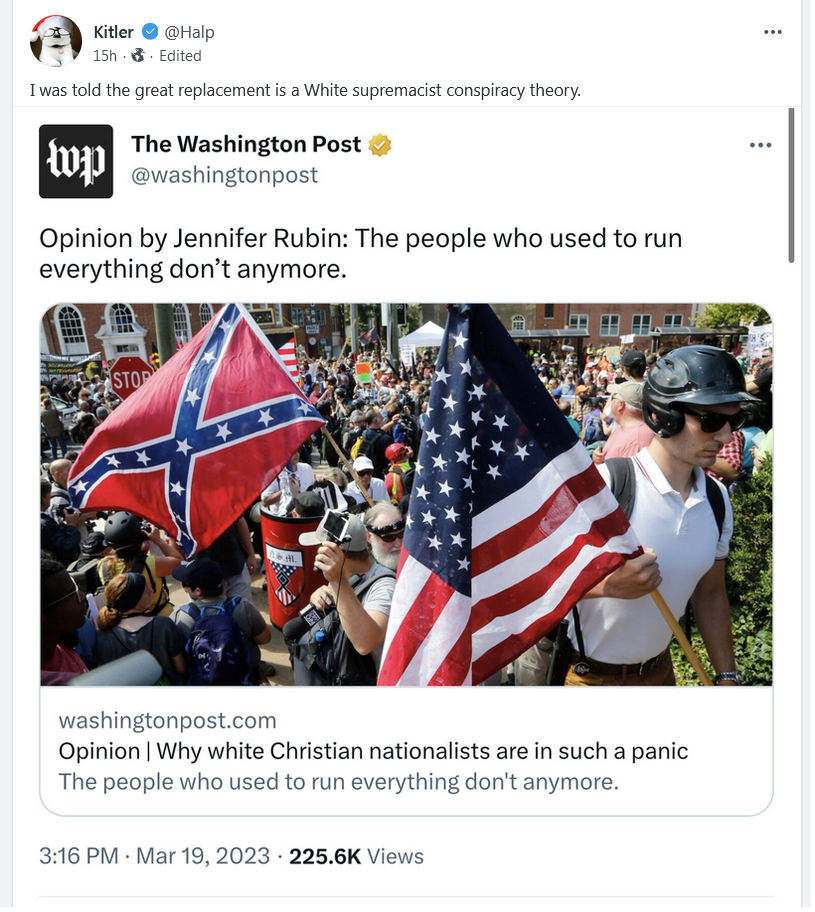This screenshot has height=912, width=815.
Task: Click the public globe privacy icon
Action: [x=138, y=56]
